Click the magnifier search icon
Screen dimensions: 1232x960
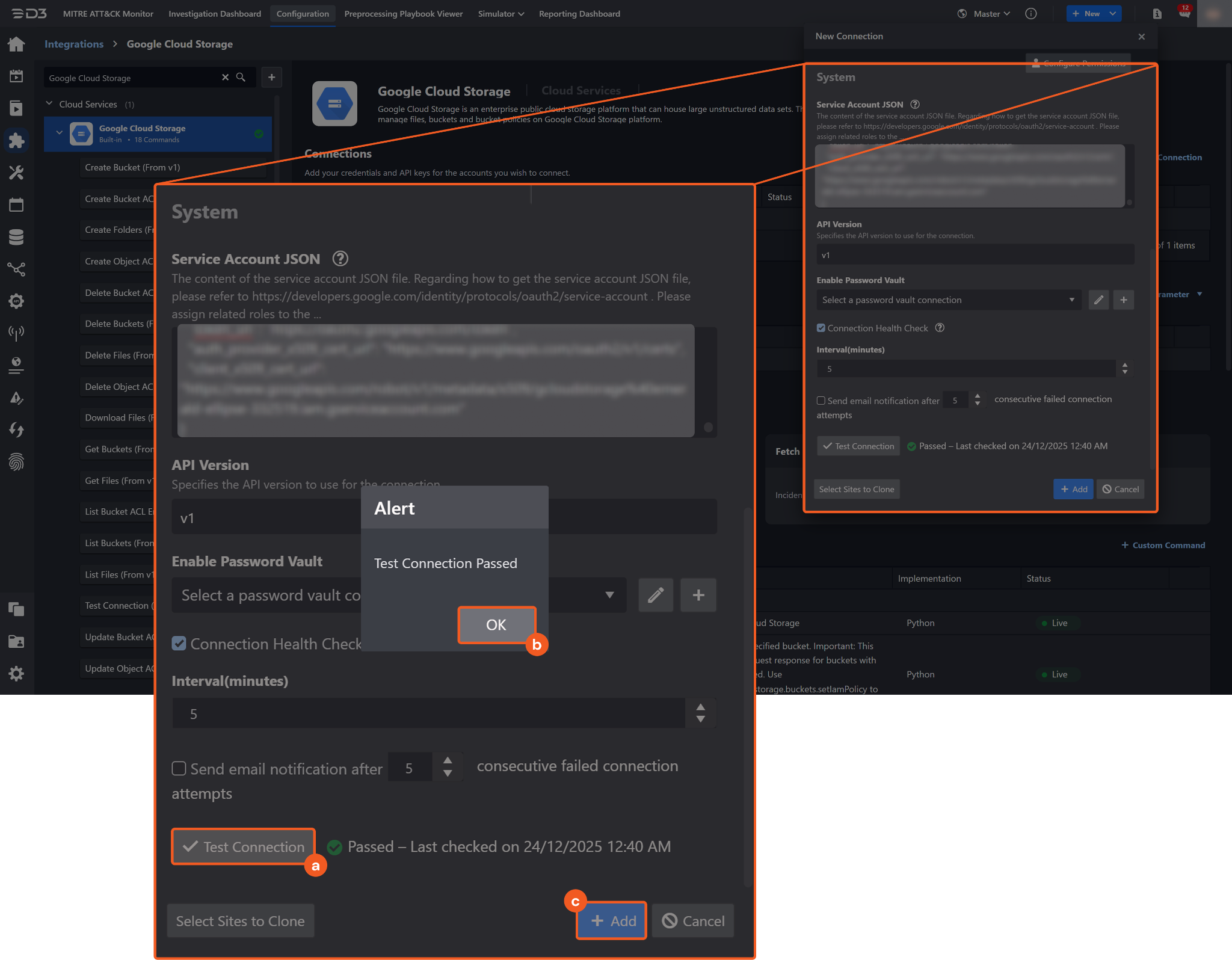click(x=241, y=78)
